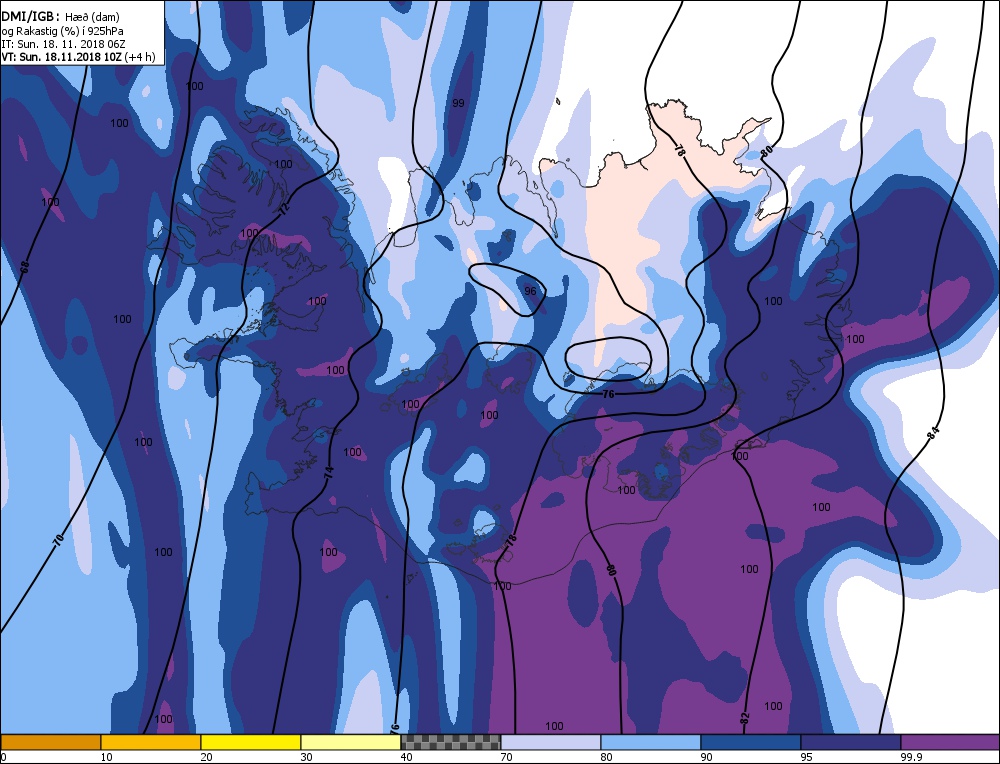Click the legend tick label '90'
Image resolution: width=1000 pixels, height=764 pixels.
707,757
